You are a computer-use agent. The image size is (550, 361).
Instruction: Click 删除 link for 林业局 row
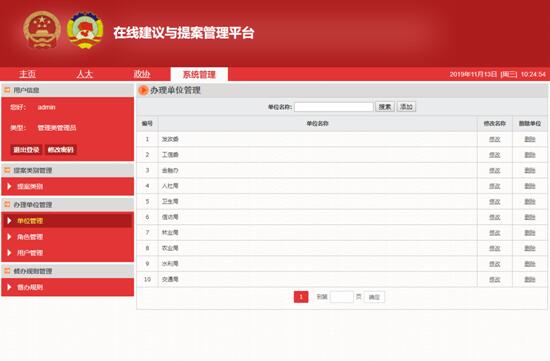[x=530, y=233]
